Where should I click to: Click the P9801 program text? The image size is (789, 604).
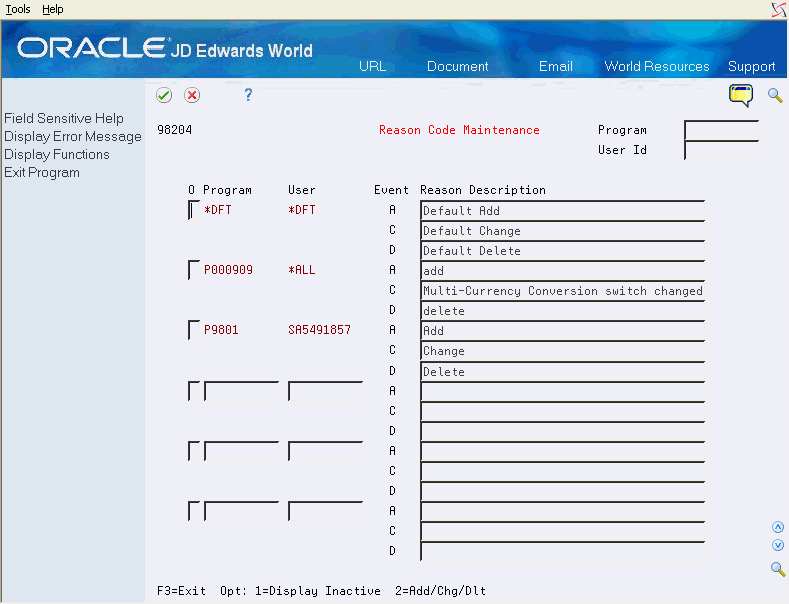click(221, 330)
